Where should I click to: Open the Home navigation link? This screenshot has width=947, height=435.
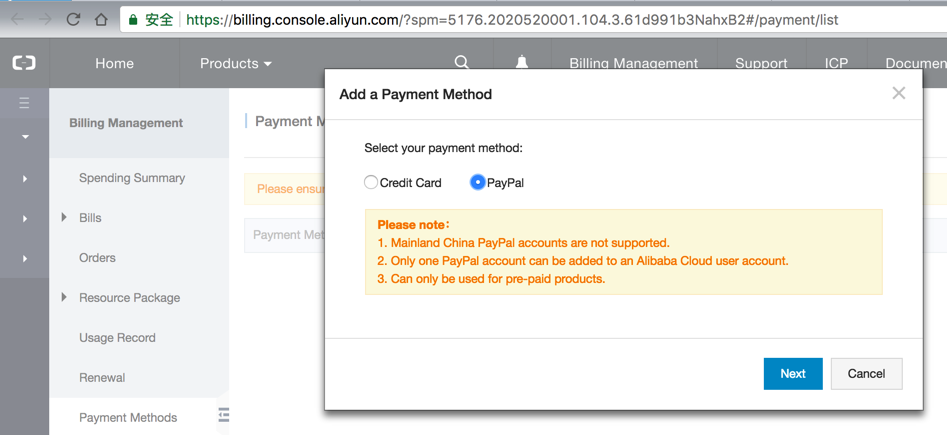(x=114, y=63)
